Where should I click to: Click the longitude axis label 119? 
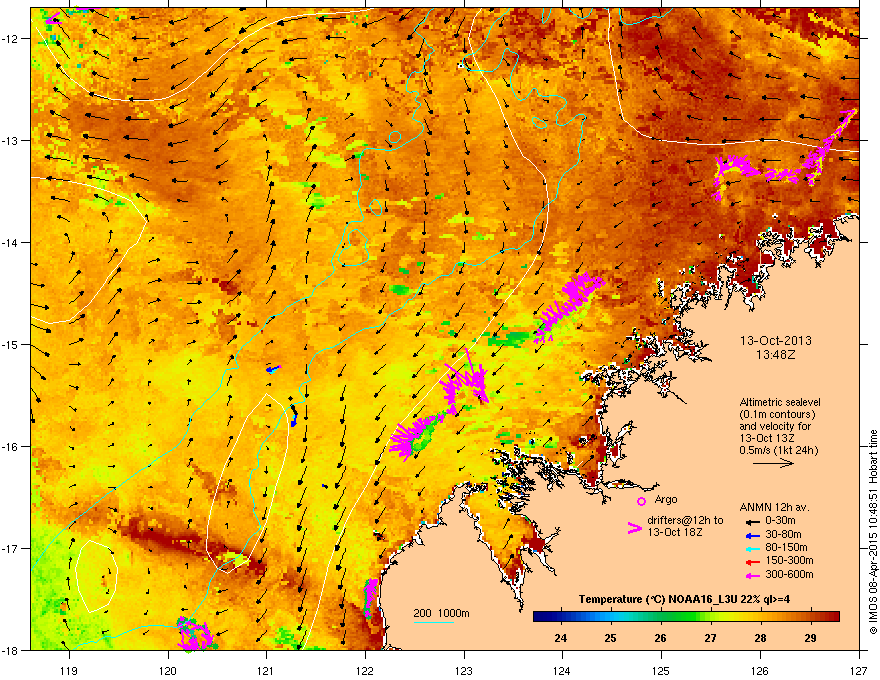69,670
